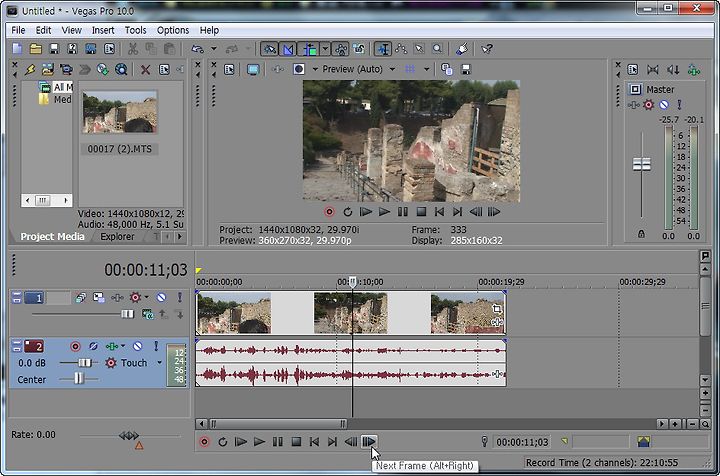Viewport: 720px width, 476px height.
Task: Open a project with the folder icon
Action: click(x=35, y=49)
